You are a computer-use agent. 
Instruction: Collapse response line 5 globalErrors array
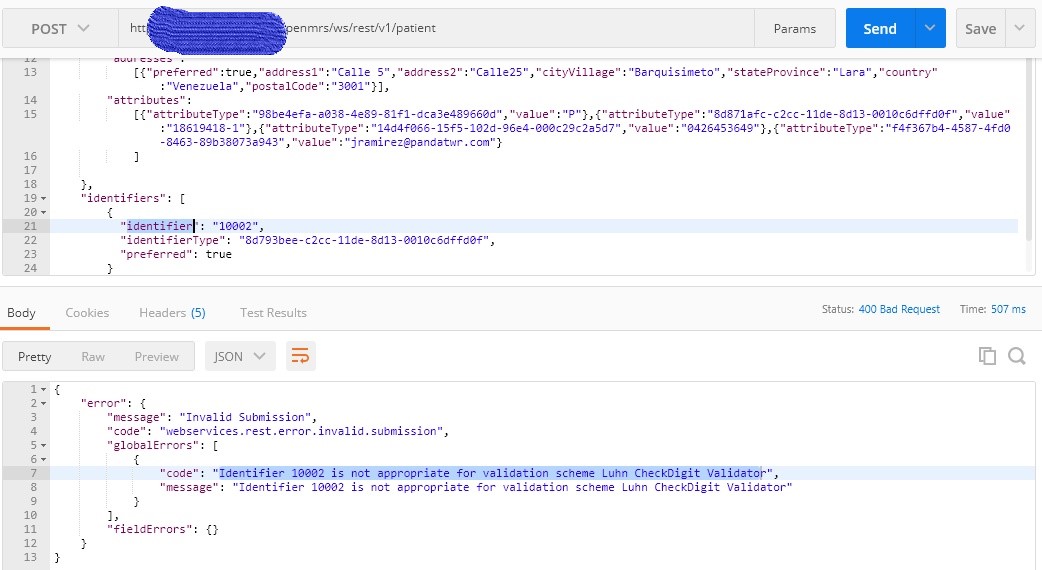[x=43, y=445]
